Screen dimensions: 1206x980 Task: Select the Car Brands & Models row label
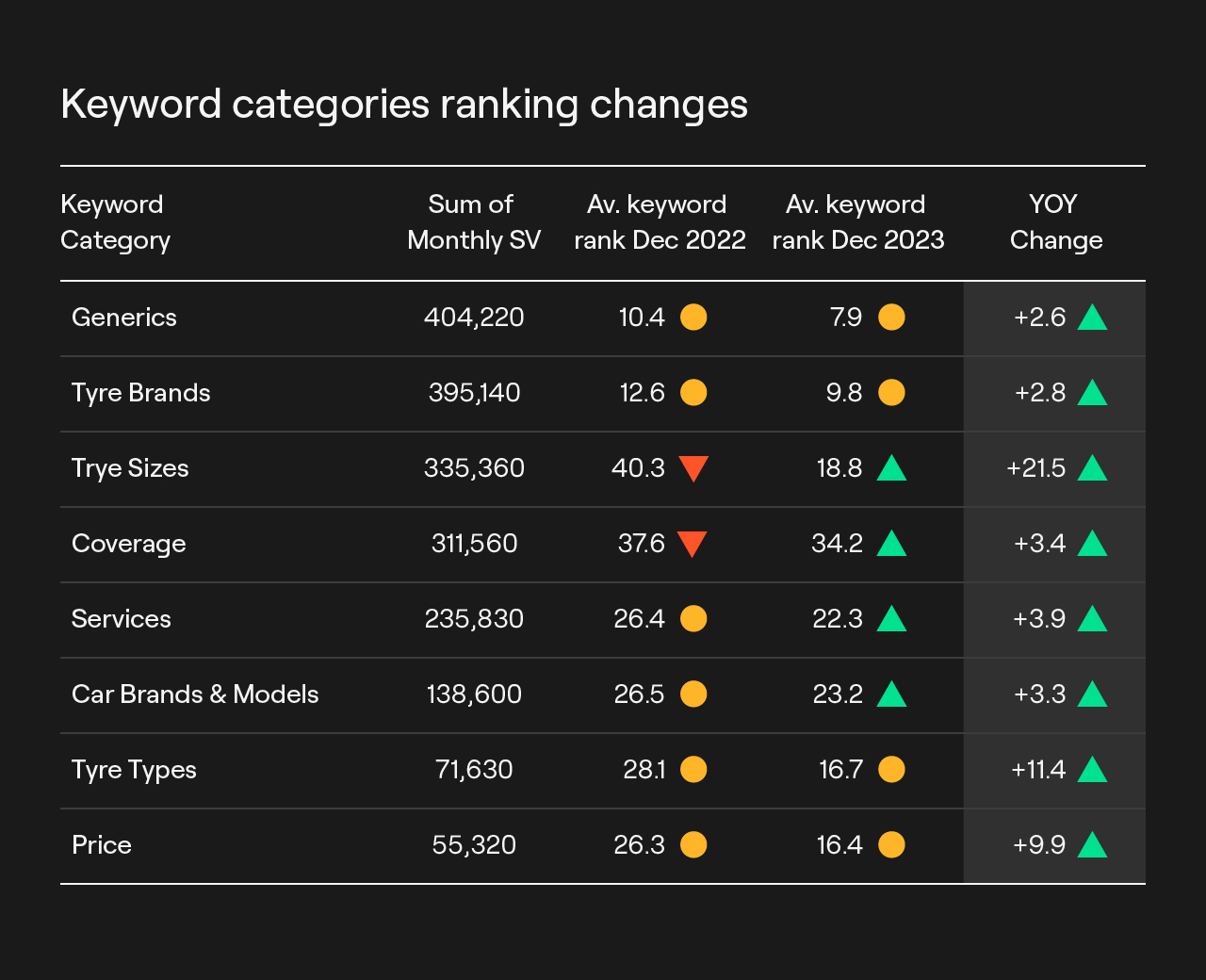(195, 694)
